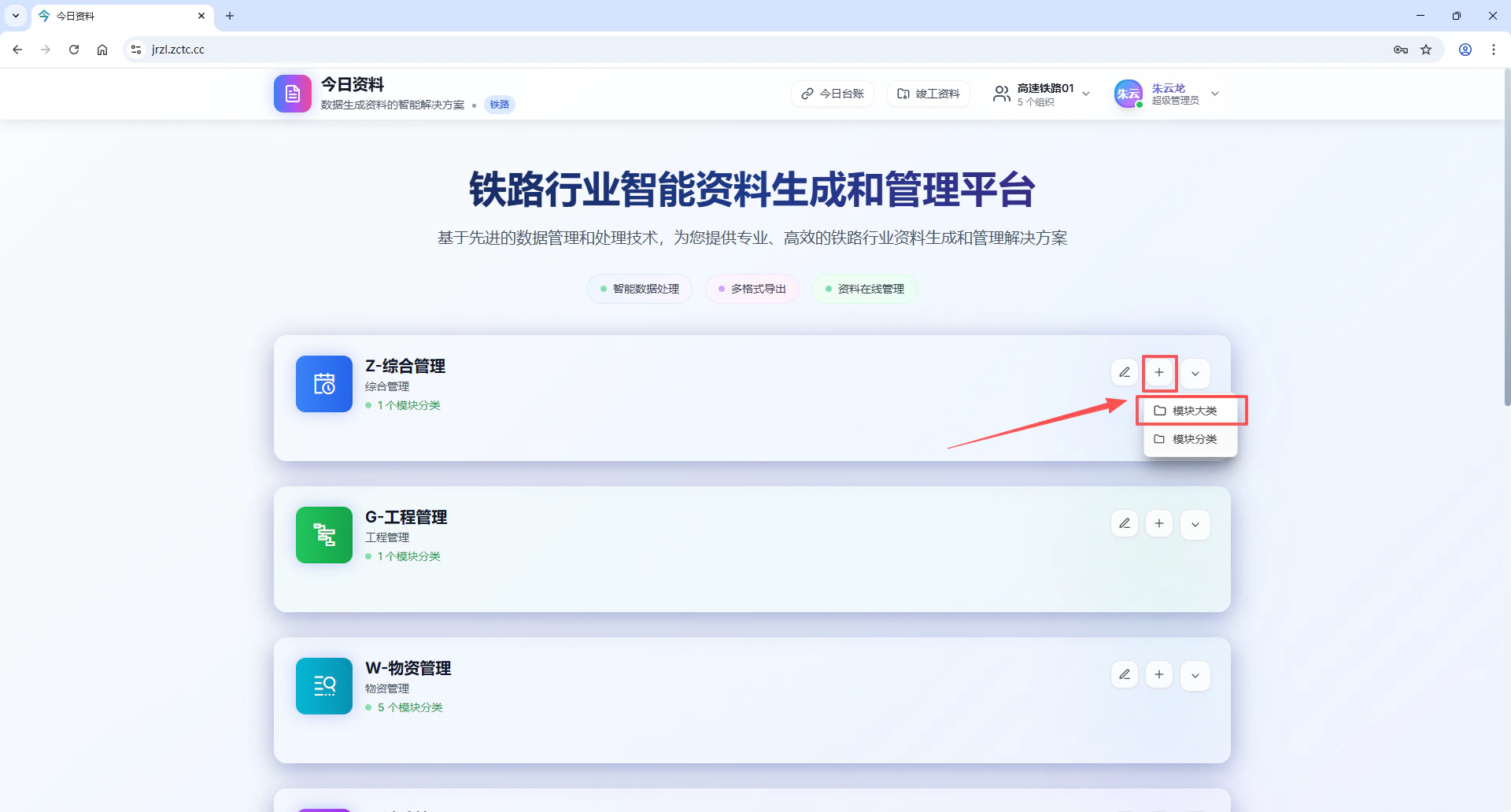
Task: Open the 竣工资料 button
Action: click(x=929, y=94)
